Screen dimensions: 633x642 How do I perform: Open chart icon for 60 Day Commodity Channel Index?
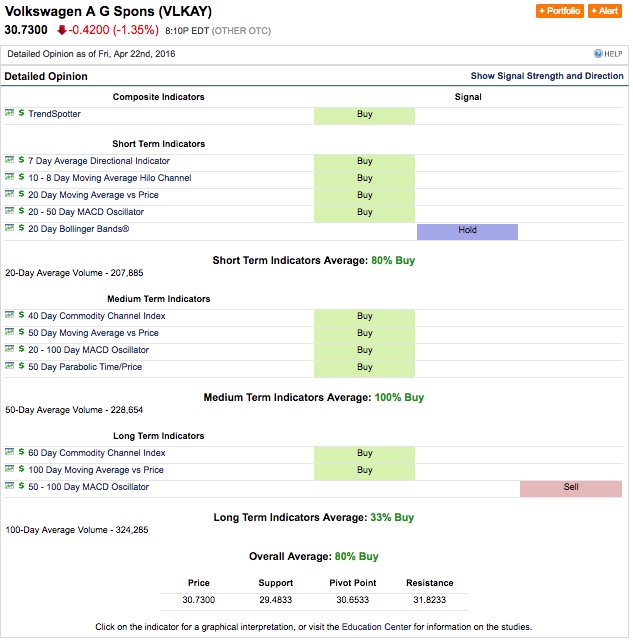tap(9, 452)
